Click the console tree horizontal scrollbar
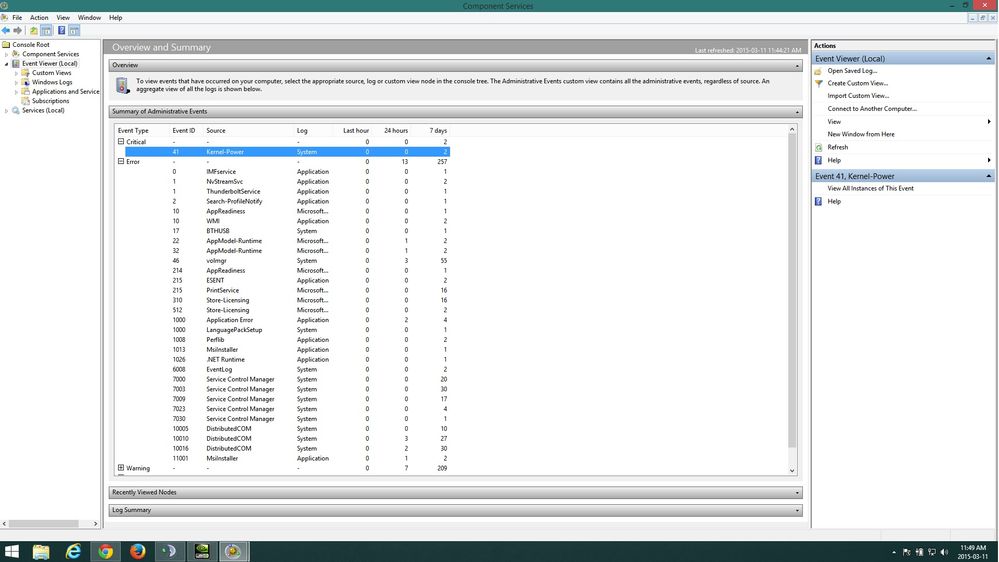 [x=43, y=524]
